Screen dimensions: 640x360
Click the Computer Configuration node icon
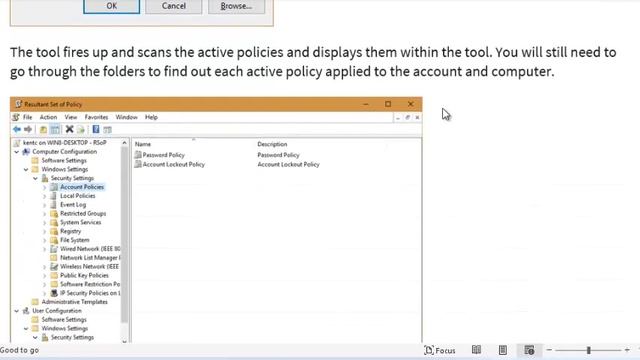(x=26, y=151)
